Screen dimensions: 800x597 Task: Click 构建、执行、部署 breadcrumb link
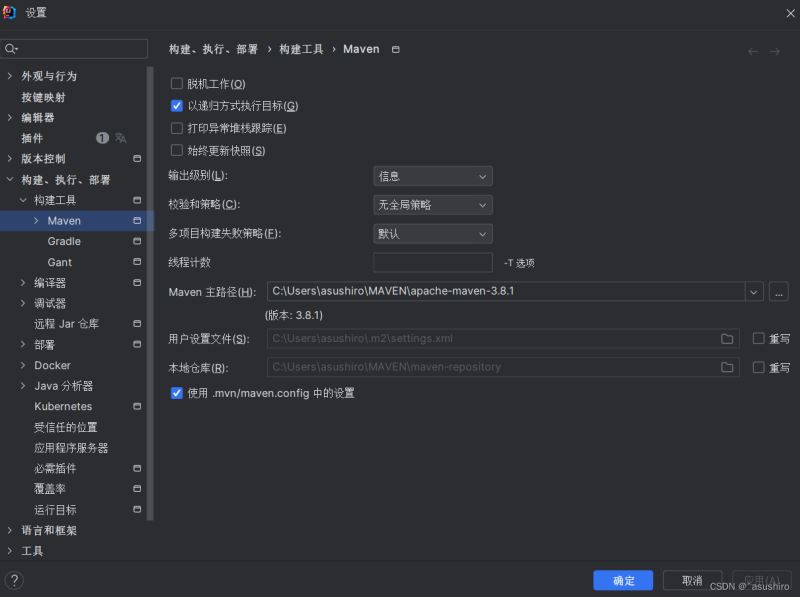tap(213, 49)
